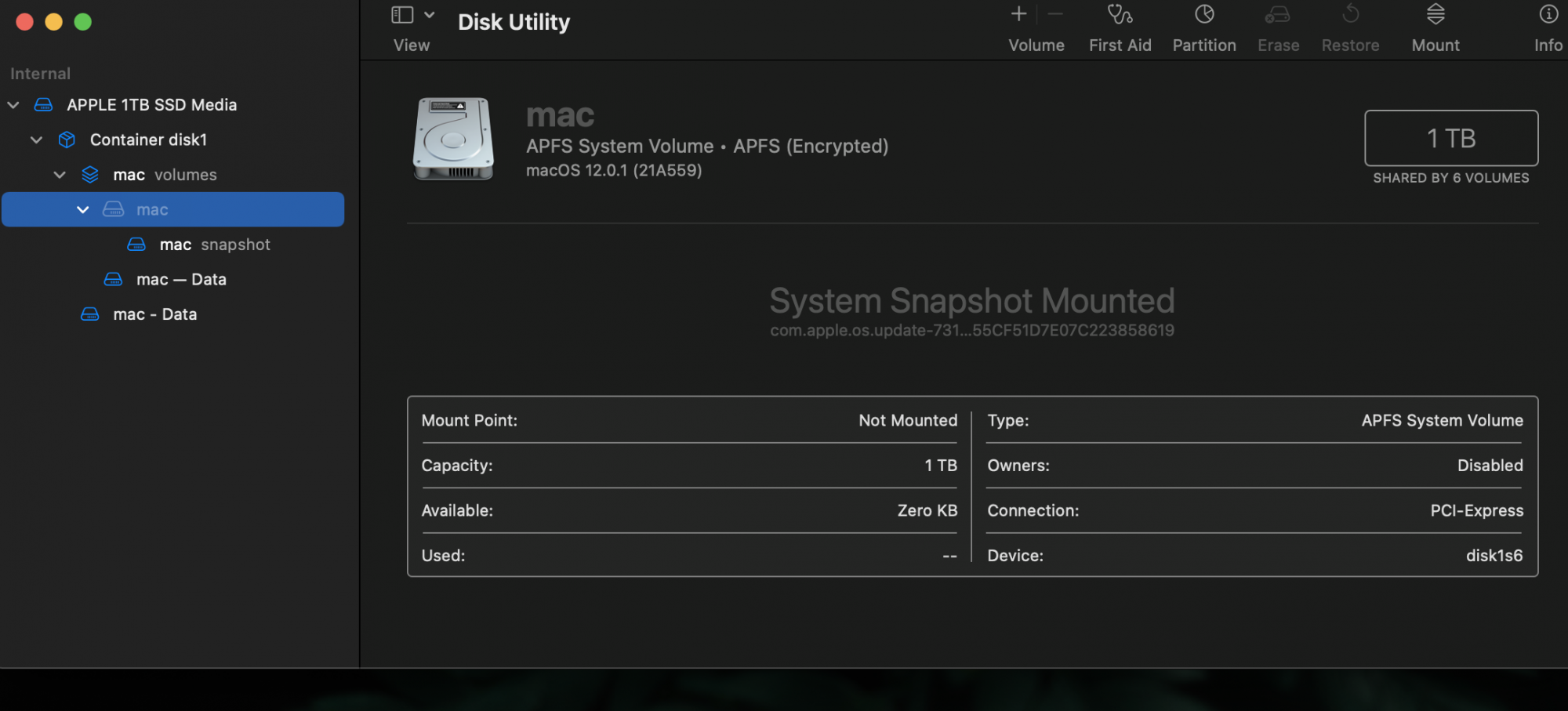Viewport: 1568px width, 711px height.
Task: Collapse the selected mac volume arrow
Action: [x=83, y=210]
